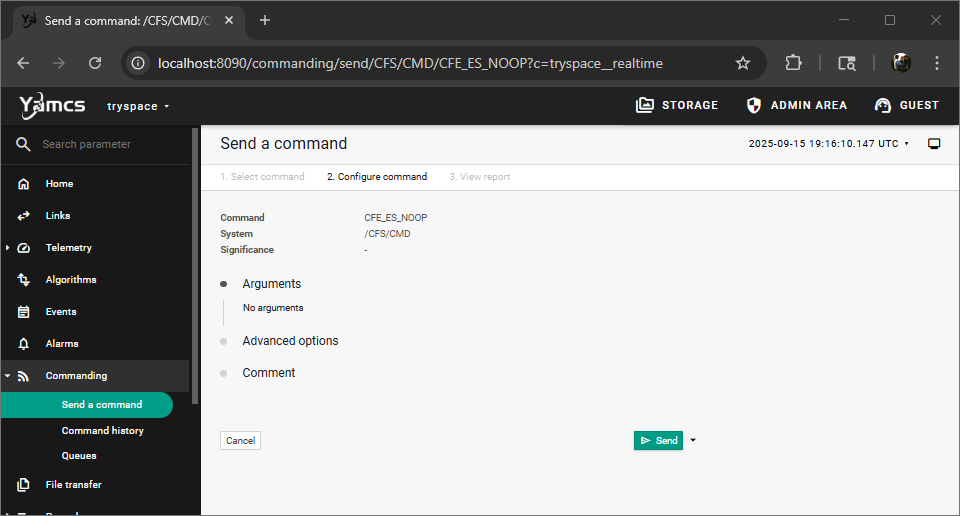The image size is (960, 516).
Task: Open Links via its arrows icon
Action: coord(24,216)
